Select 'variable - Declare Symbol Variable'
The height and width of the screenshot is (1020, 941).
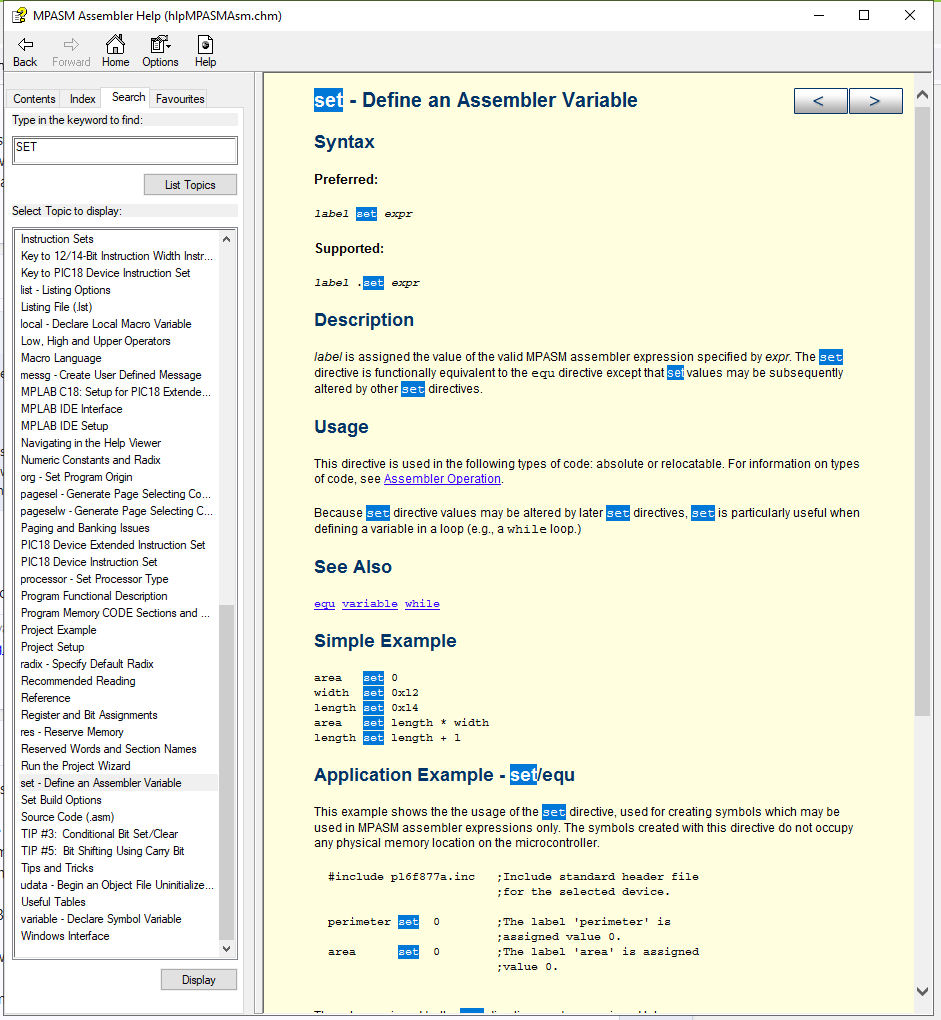coord(101,919)
